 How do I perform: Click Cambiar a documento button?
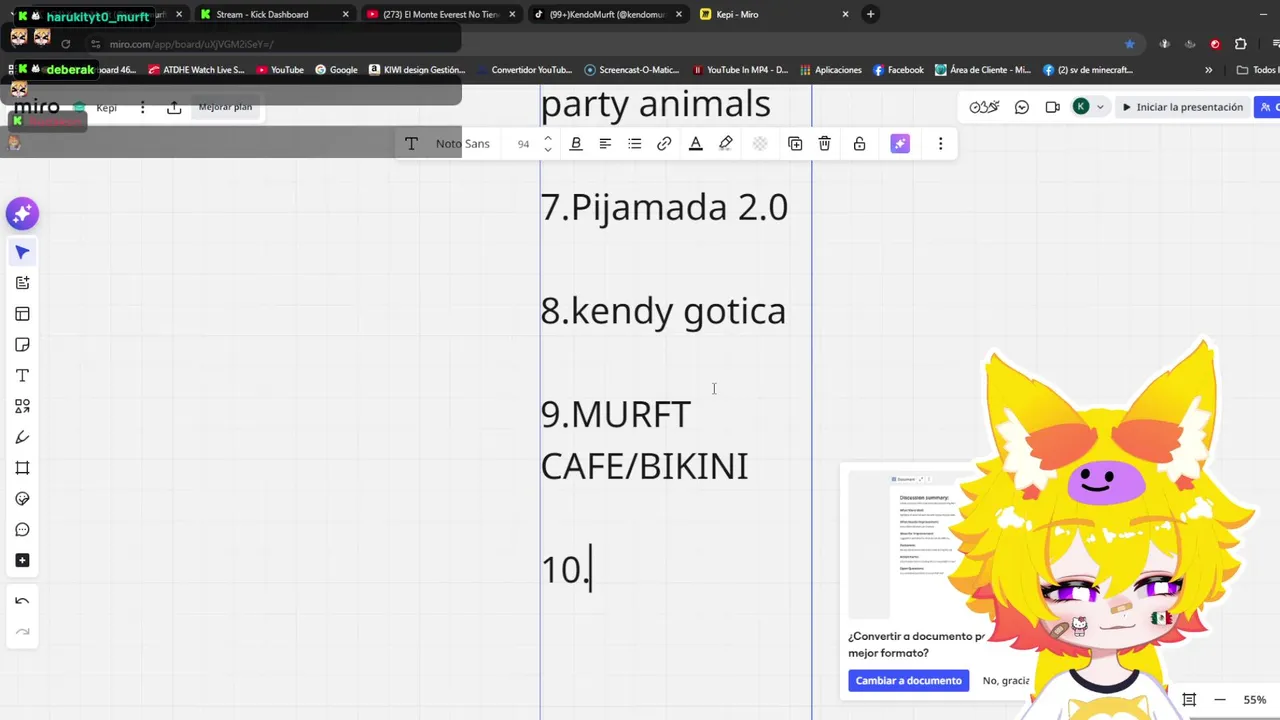click(908, 681)
